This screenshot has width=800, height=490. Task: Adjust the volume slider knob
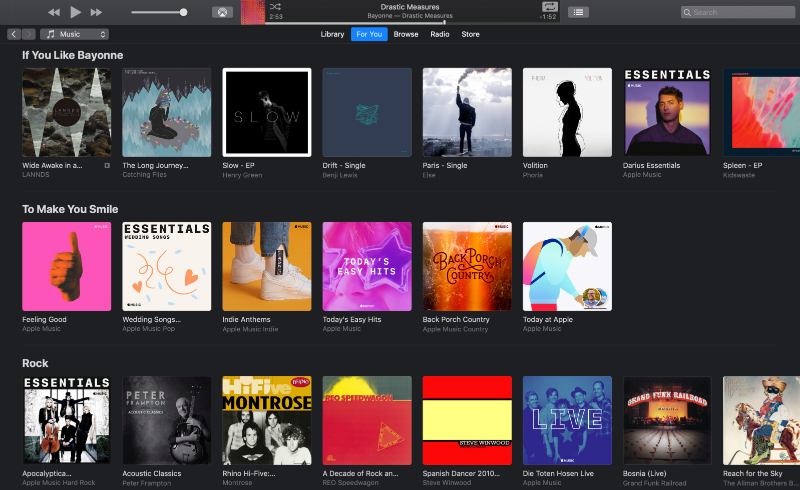pyautogui.click(x=183, y=12)
